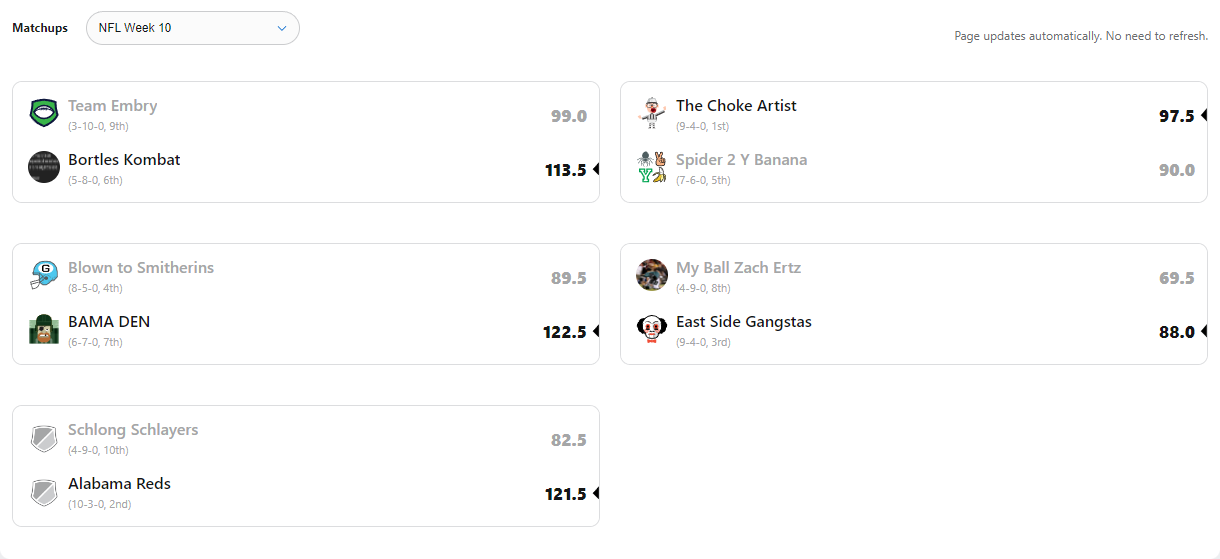Click Bortles Kombat's dark round avatar
Image resolution: width=1220 pixels, height=559 pixels.
(x=44, y=167)
